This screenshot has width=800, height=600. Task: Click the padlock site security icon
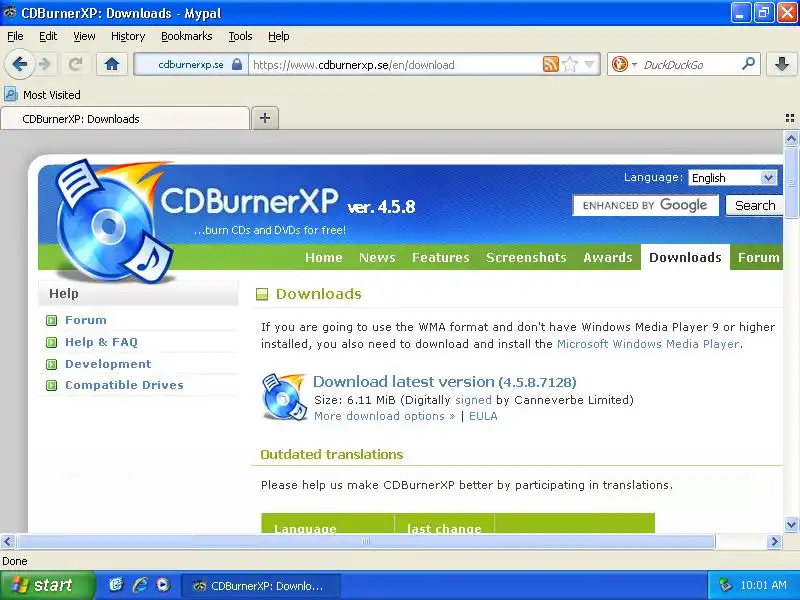[x=237, y=64]
